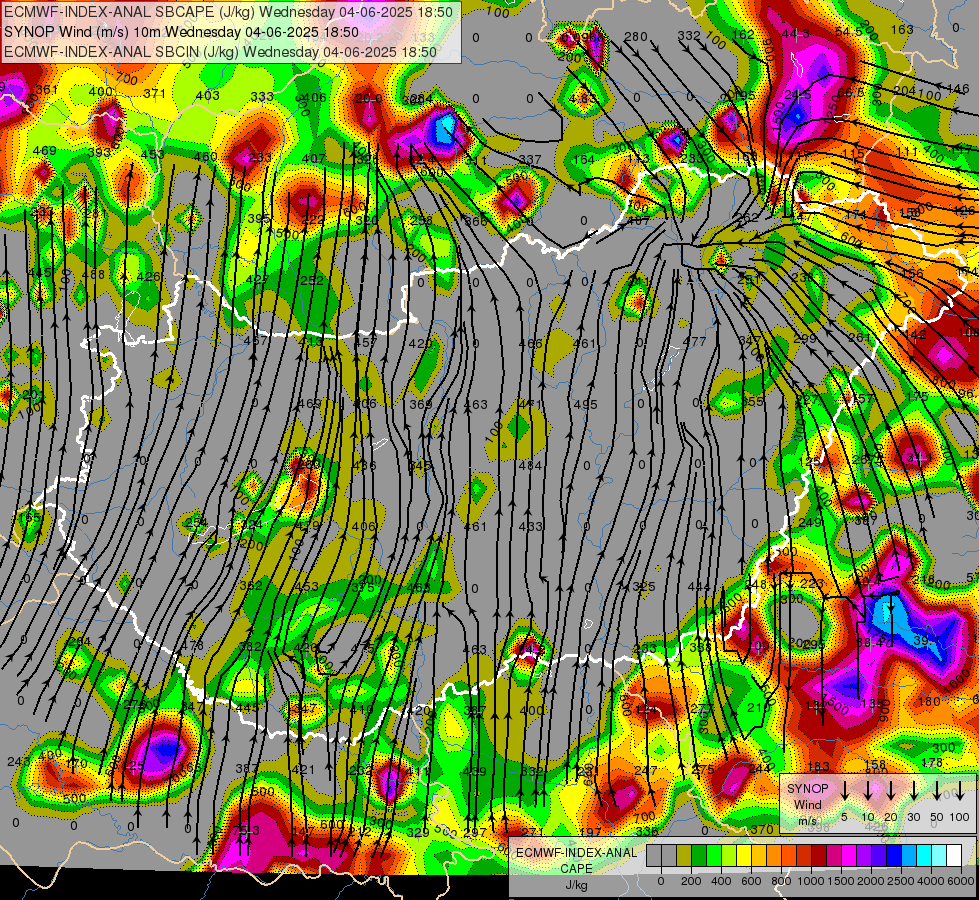Viewport: 979px width, 900px height.
Task: Click the map value '299'
Action: (x=805, y=339)
